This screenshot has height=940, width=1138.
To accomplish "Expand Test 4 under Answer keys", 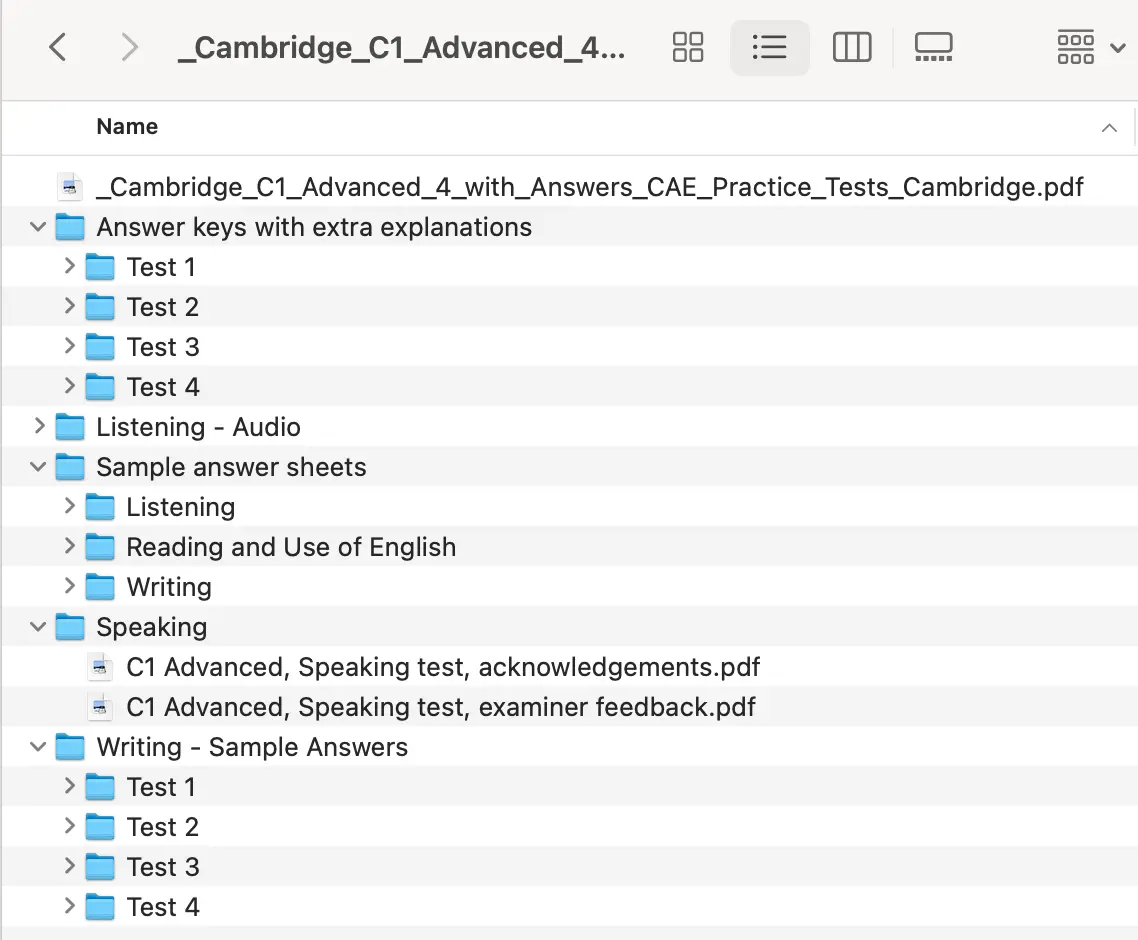I will 69,385.
